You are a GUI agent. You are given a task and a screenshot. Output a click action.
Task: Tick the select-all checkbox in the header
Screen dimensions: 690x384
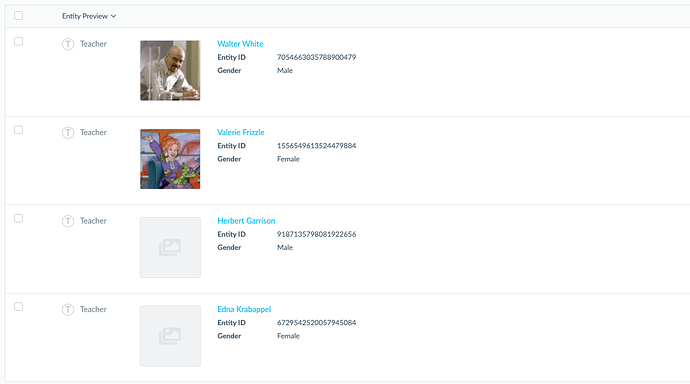pos(18,16)
